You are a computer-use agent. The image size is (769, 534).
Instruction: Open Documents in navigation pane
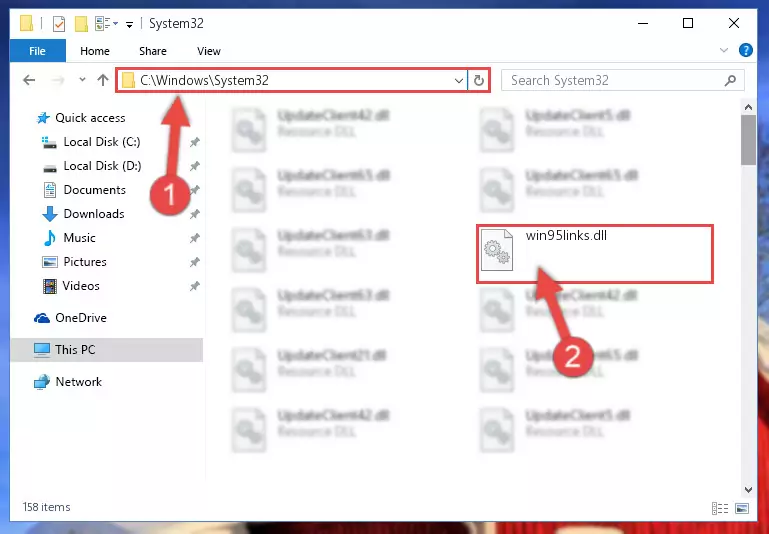pyautogui.click(x=95, y=190)
